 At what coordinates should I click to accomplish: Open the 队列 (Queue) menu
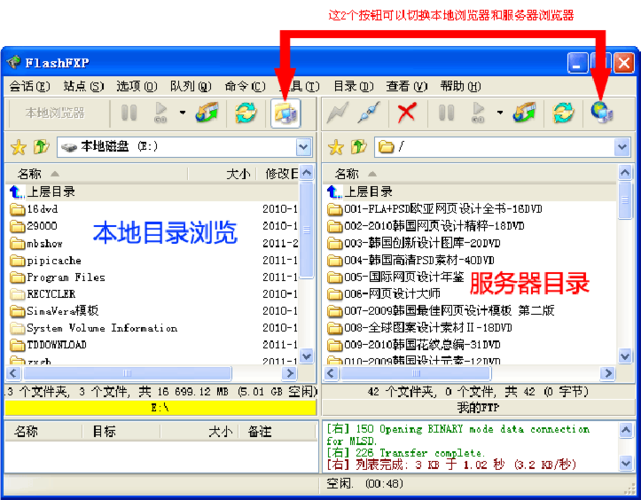coord(182,86)
